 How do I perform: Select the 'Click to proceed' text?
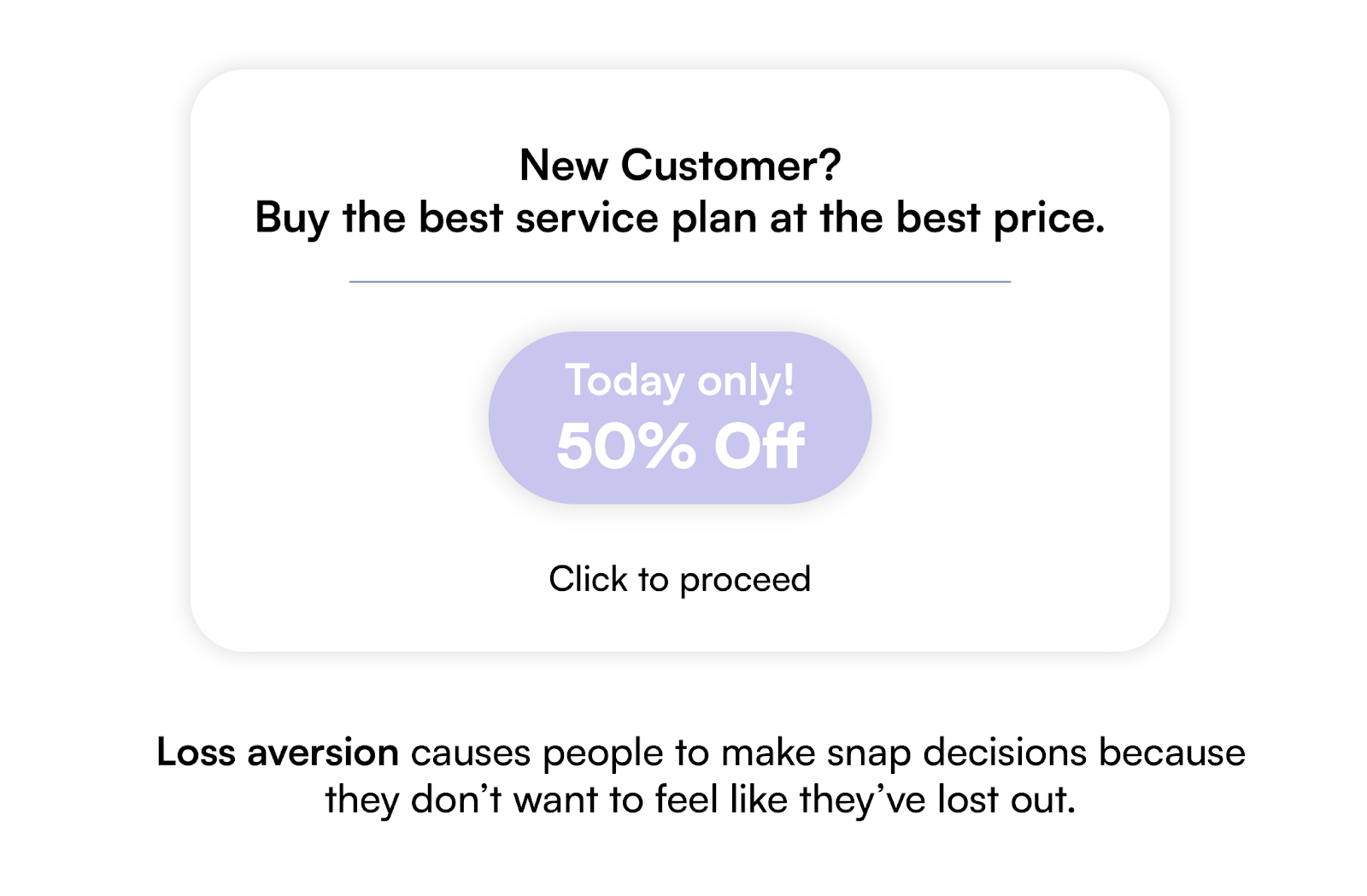click(x=680, y=580)
